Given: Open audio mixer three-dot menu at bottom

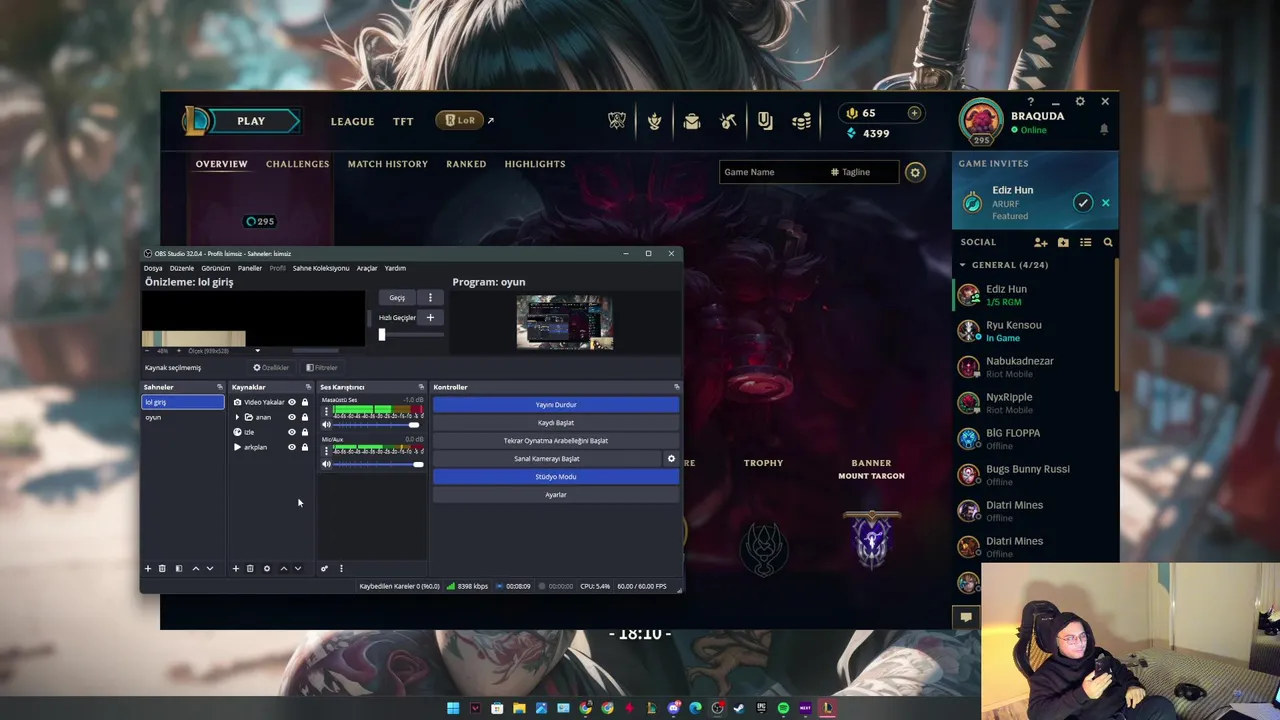Looking at the screenshot, I should click(341, 568).
